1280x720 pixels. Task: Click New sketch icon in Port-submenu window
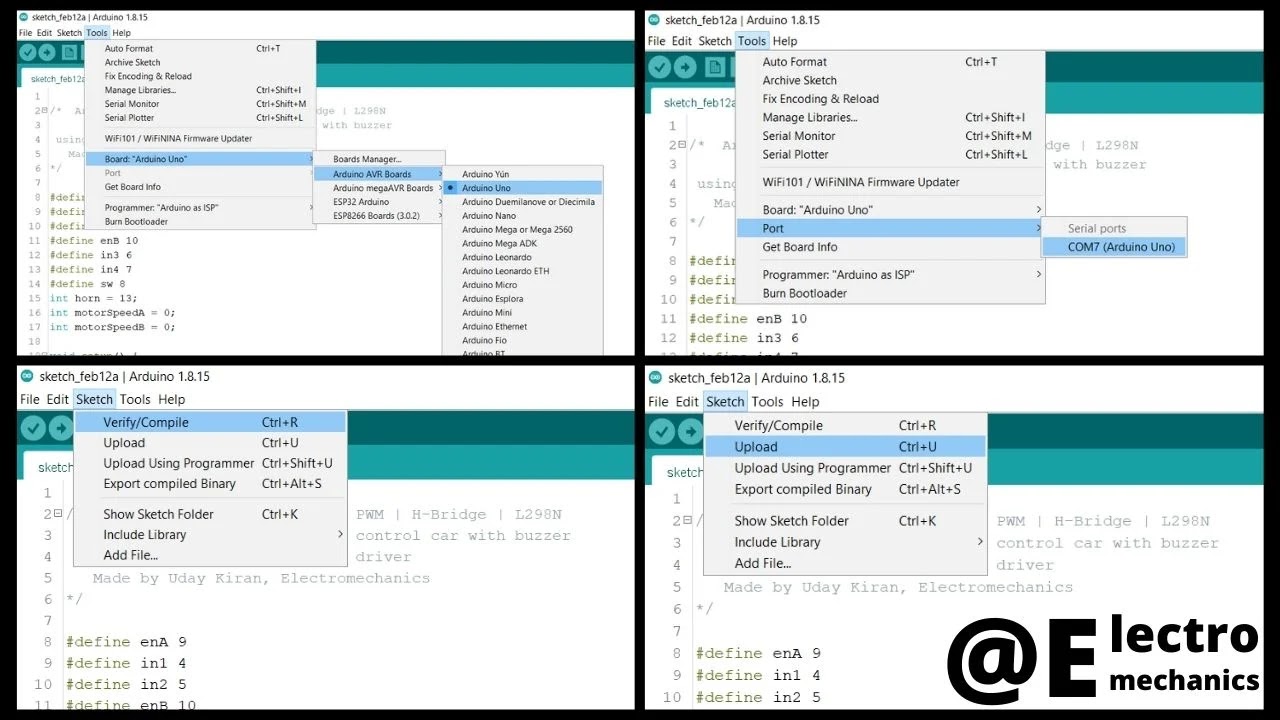pyautogui.click(x=714, y=67)
